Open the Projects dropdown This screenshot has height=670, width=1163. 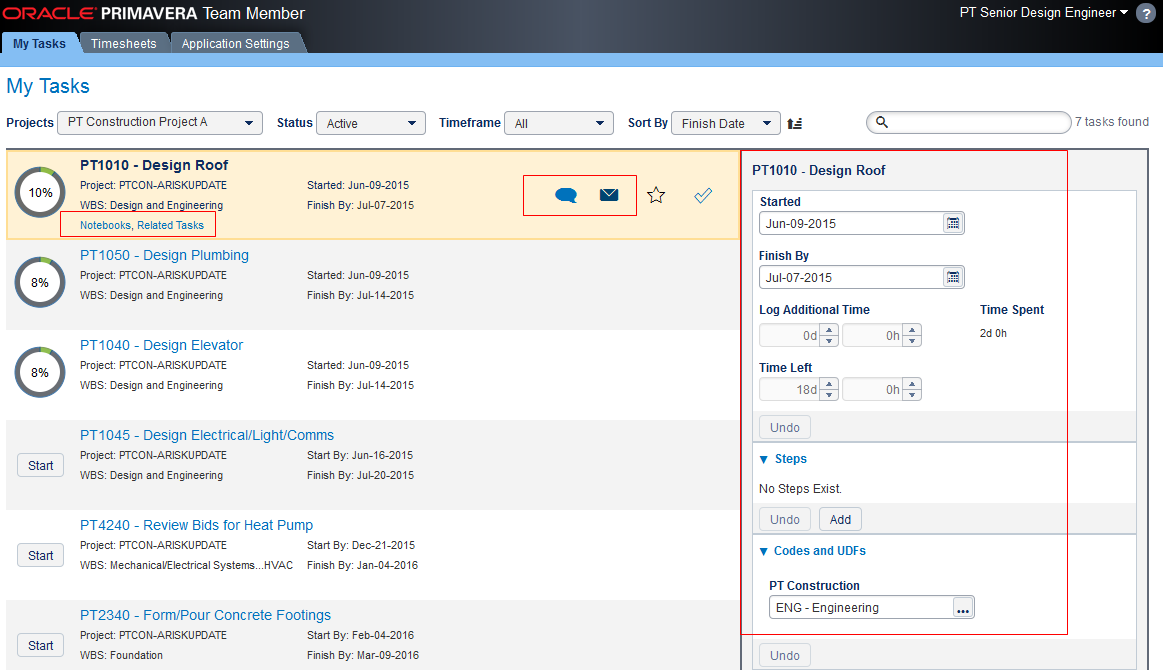point(160,122)
